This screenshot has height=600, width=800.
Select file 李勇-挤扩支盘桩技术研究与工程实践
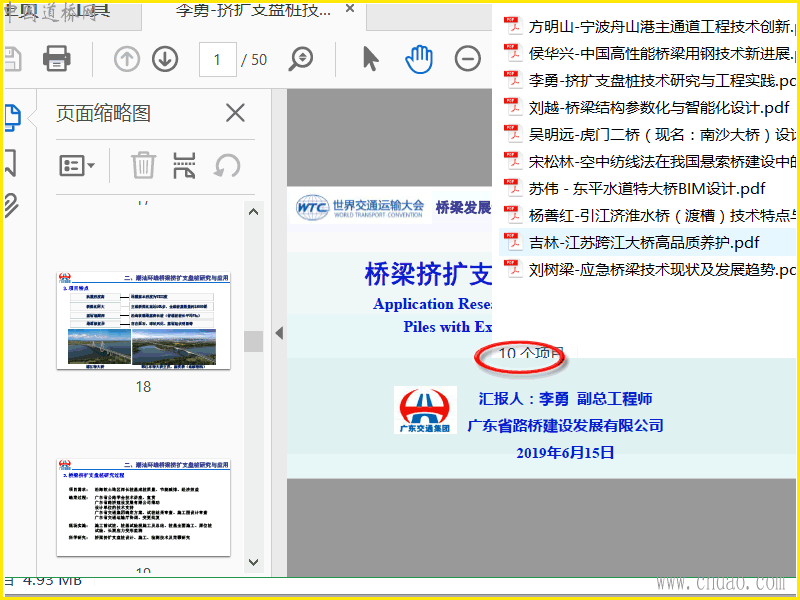(662, 81)
